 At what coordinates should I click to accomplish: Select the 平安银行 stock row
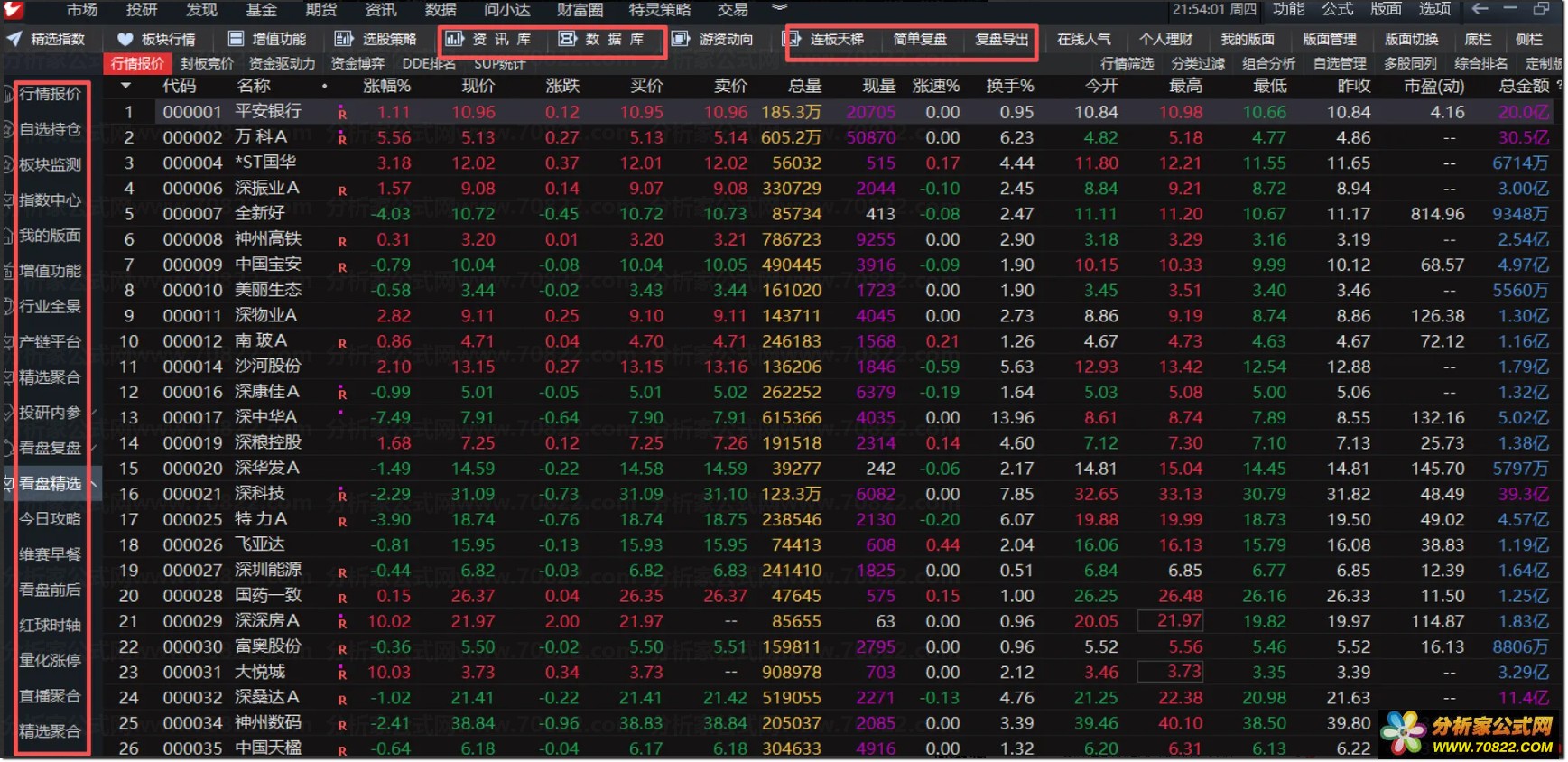tap(268, 112)
